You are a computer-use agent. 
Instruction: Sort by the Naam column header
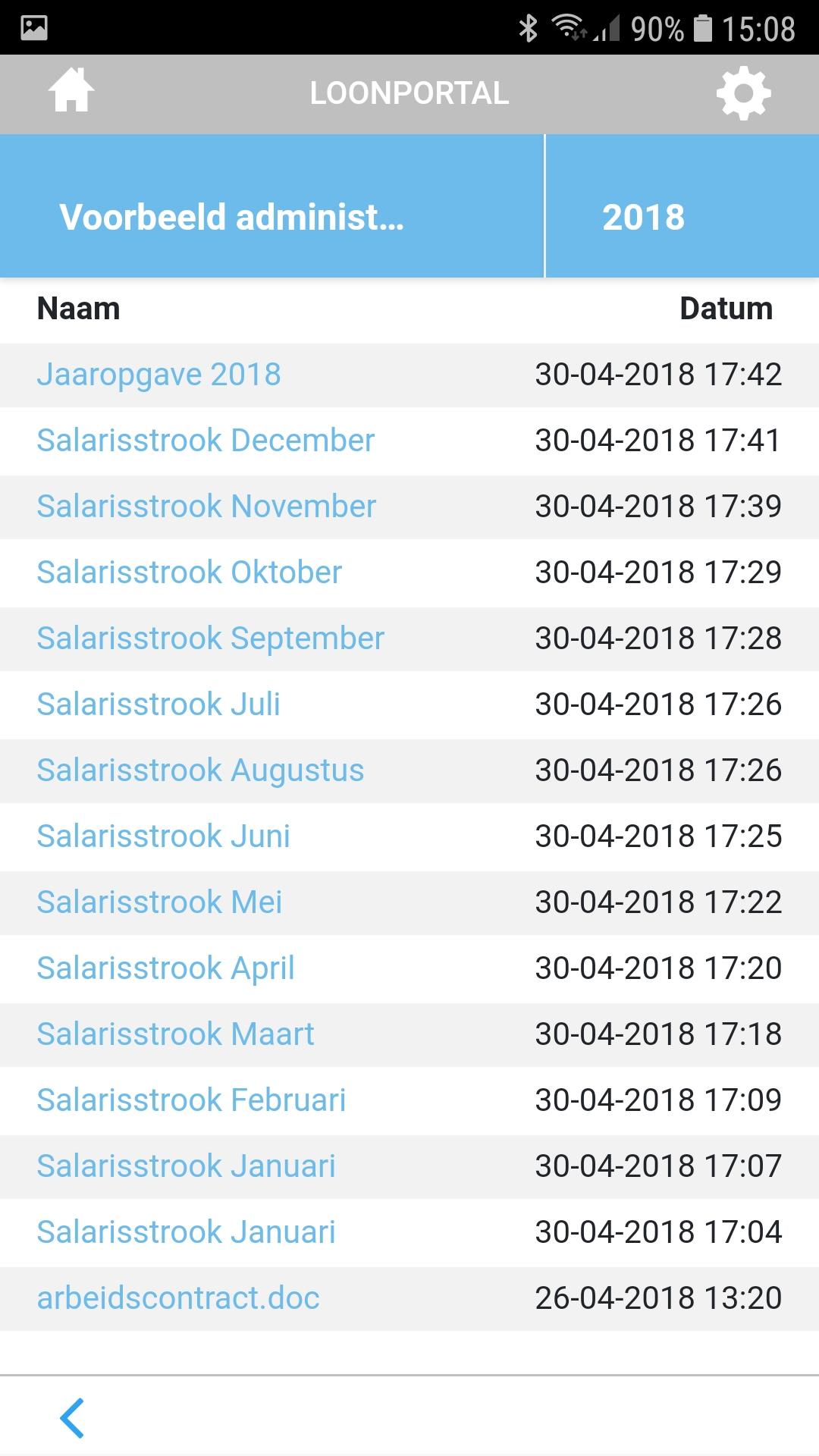pos(79,309)
